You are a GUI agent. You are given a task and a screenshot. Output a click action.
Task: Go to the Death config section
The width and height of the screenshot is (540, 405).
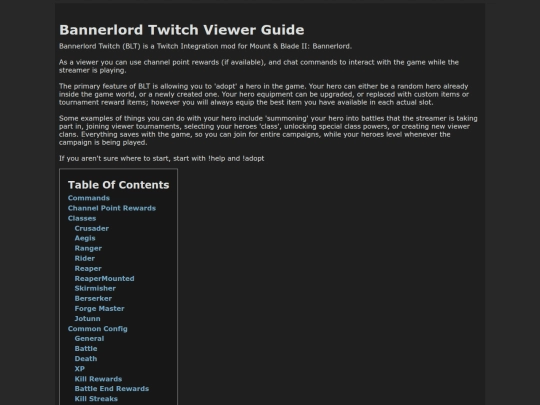tap(86, 359)
